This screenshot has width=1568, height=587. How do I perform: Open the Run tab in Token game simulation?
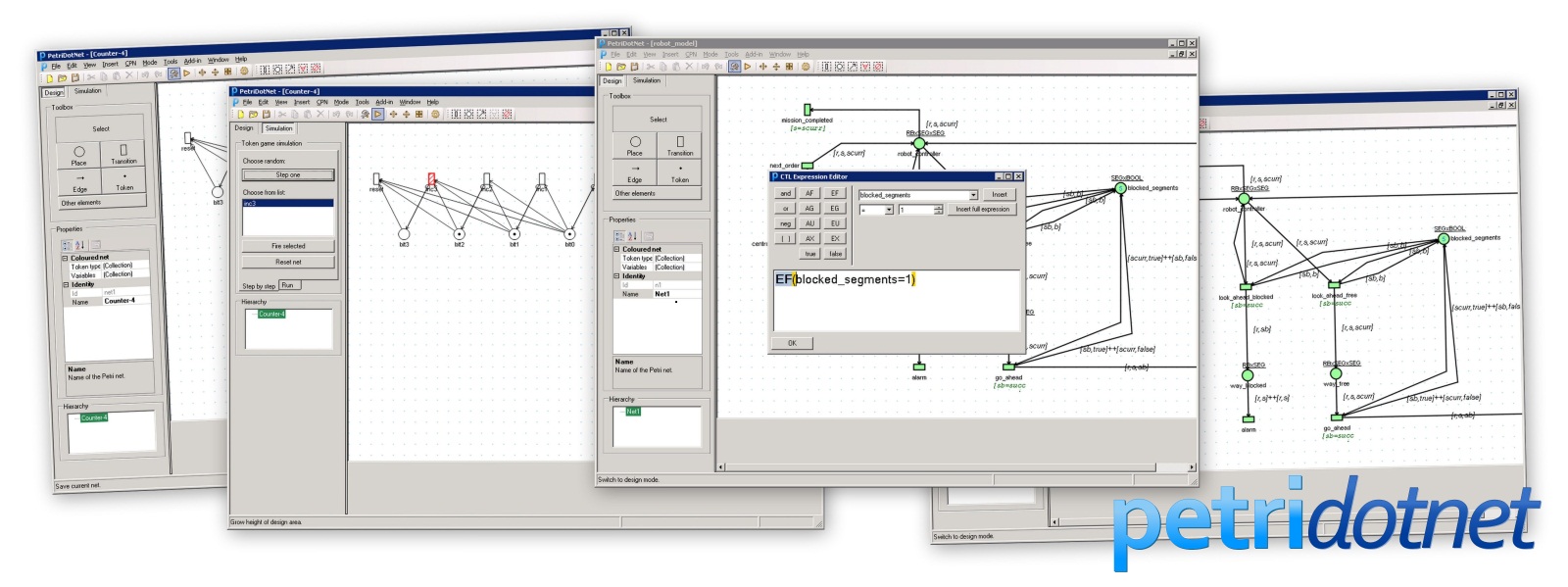point(288,285)
